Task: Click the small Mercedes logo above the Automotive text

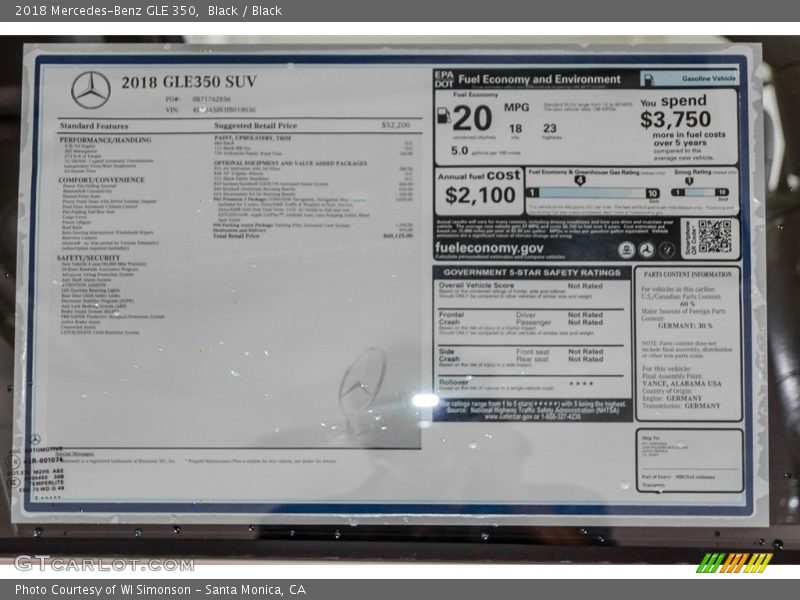Action: click(x=35, y=439)
